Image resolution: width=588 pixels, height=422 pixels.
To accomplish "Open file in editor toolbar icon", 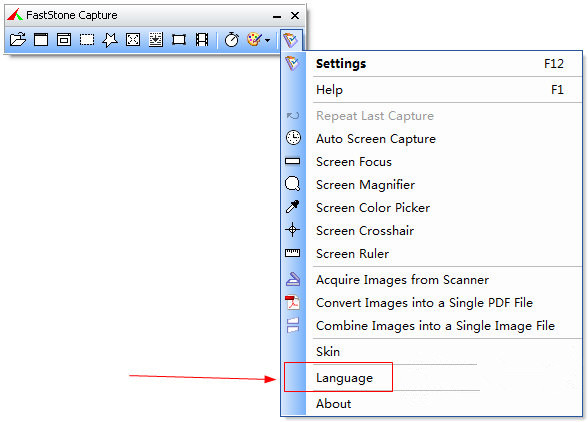I will (18, 39).
